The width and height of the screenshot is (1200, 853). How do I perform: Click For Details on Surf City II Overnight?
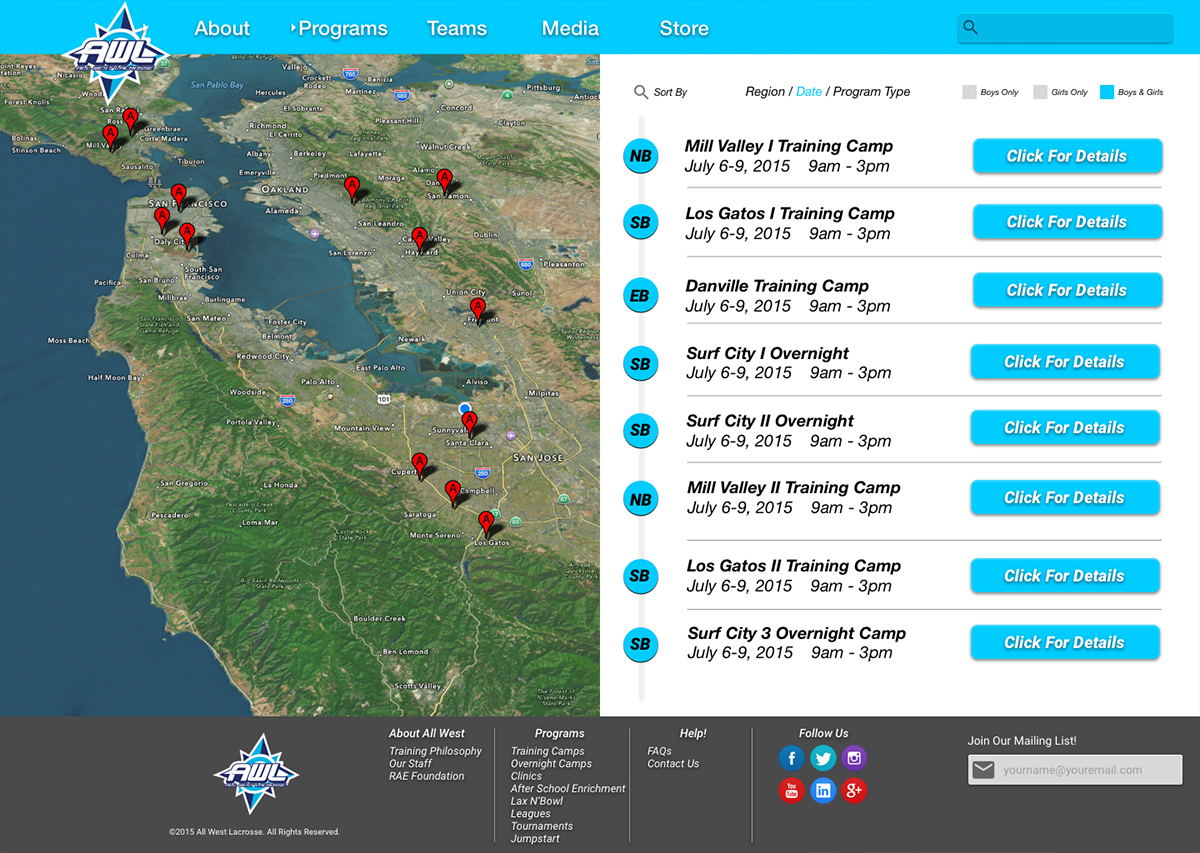pos(1065,428)
